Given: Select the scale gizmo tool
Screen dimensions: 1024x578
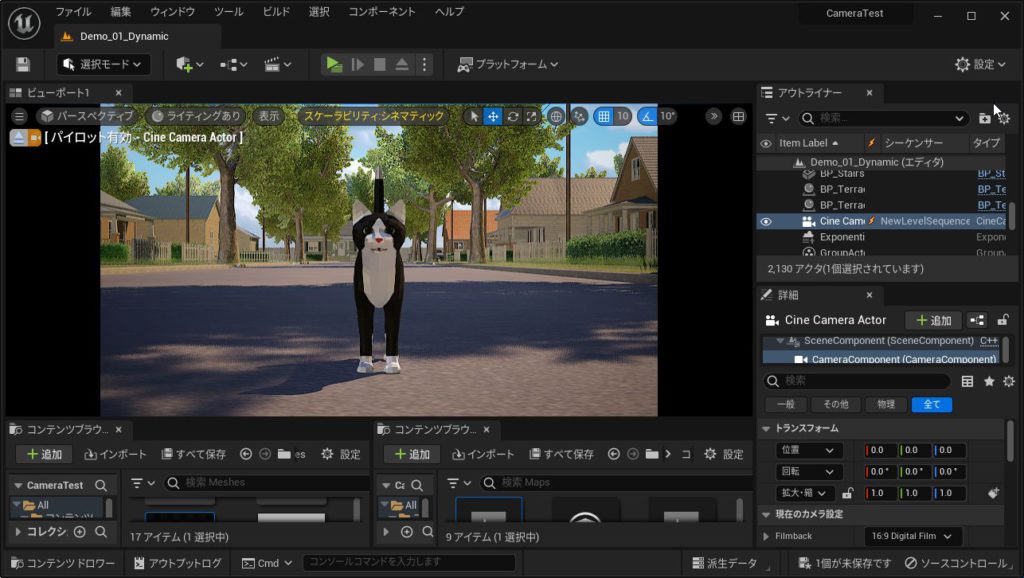Looking at the screenshot, I should [x=532, y=116].
